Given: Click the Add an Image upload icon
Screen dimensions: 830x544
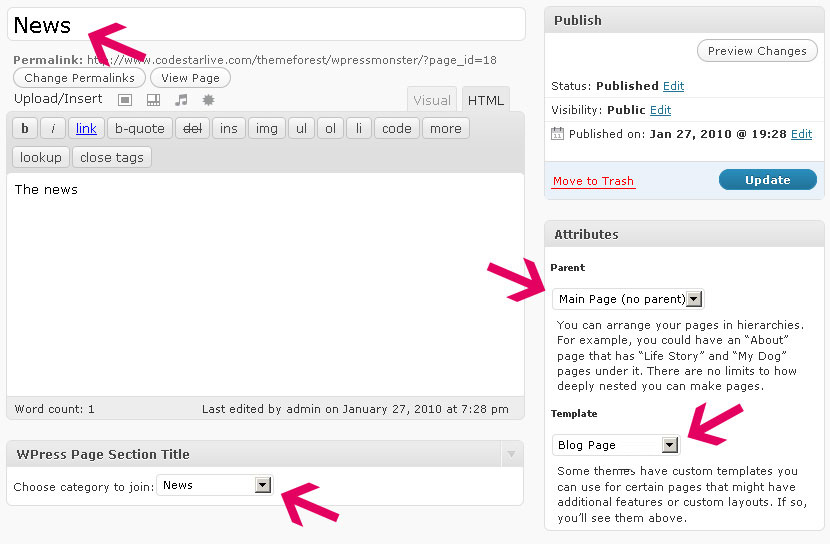Looking at the screenshot, I should click(x=125, y=100).
